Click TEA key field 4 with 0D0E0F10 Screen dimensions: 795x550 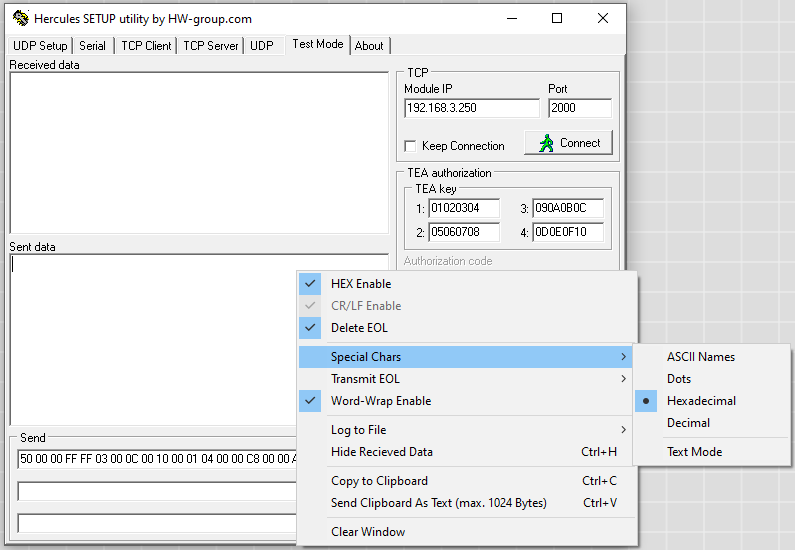568,232
